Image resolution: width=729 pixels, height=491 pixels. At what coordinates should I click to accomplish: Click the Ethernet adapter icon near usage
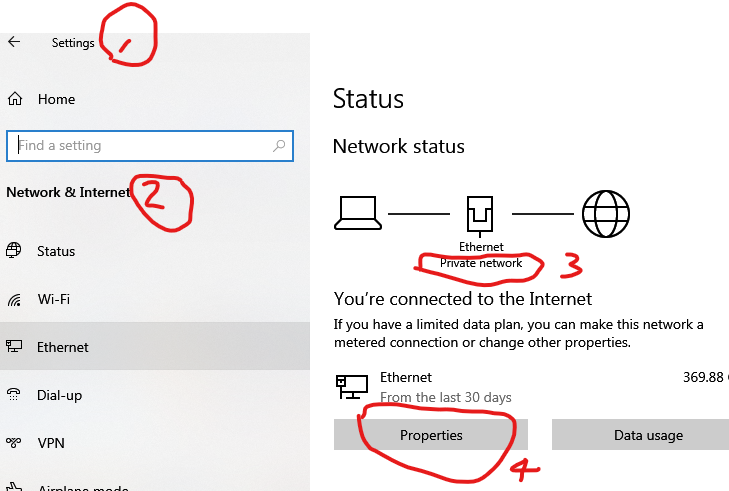(x=352, y=387)
